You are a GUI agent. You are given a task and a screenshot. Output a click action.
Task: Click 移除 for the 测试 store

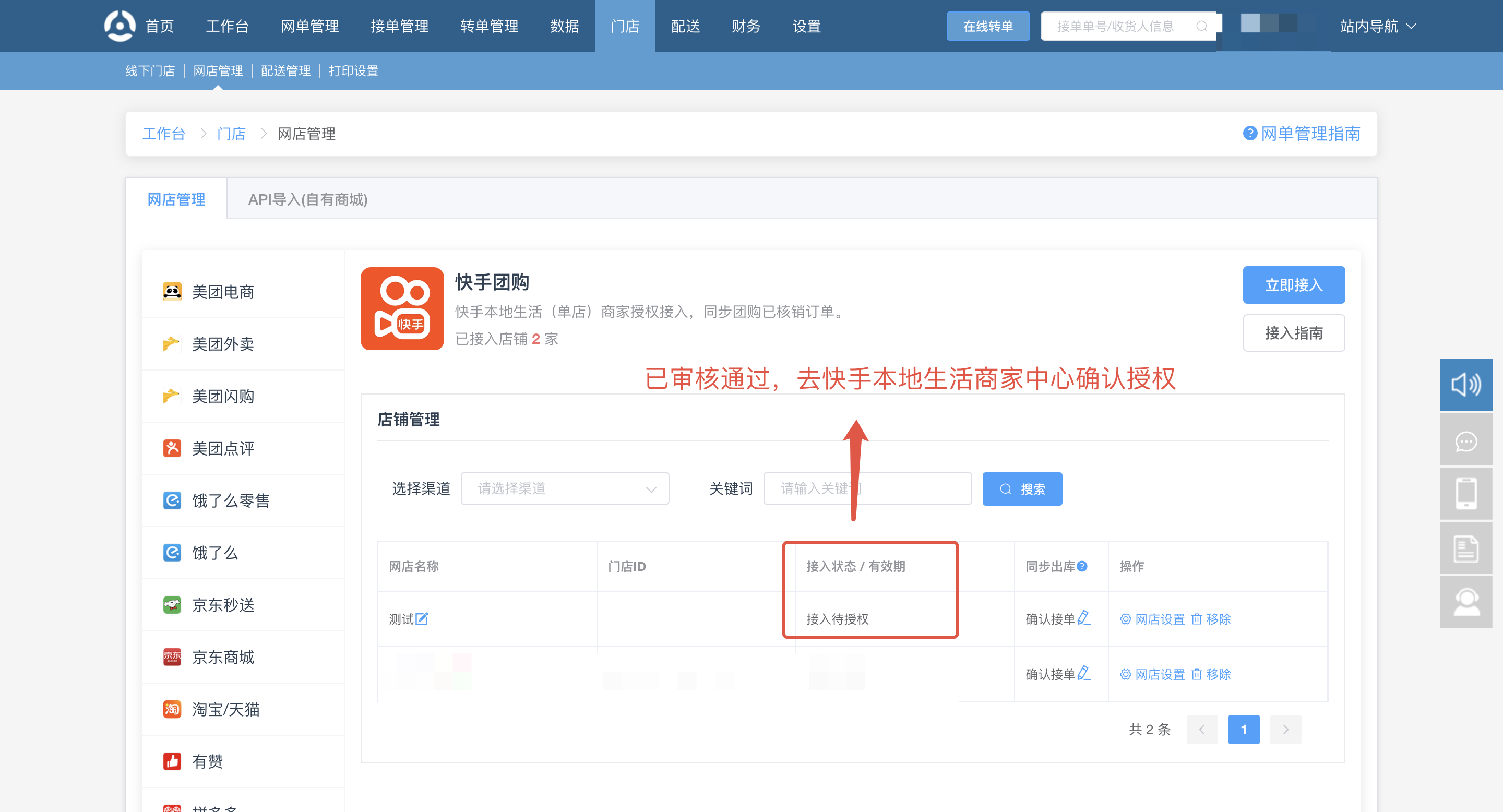[x=1211, y=618]
